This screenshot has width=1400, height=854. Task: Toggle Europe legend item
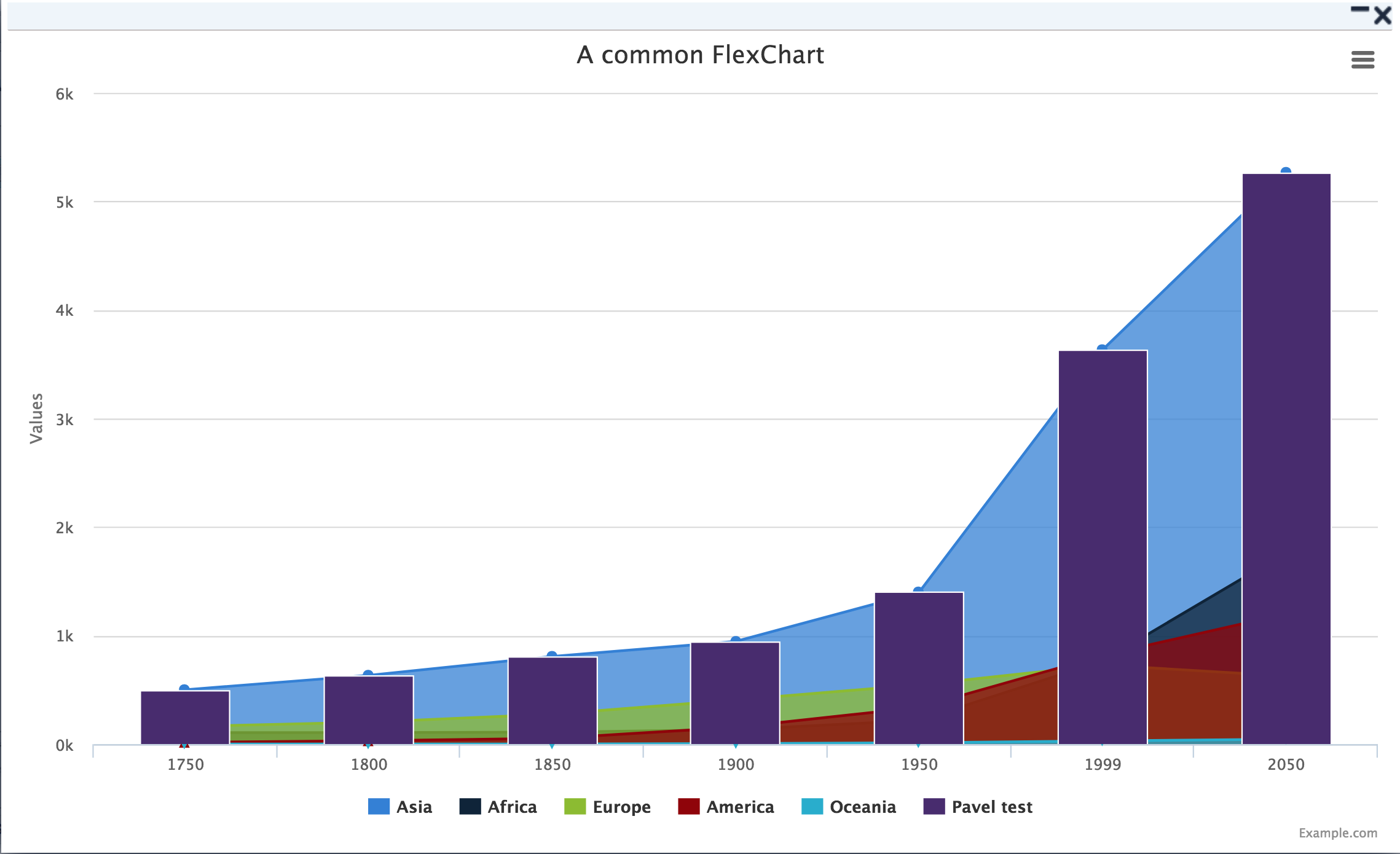[x=621, y=807]
